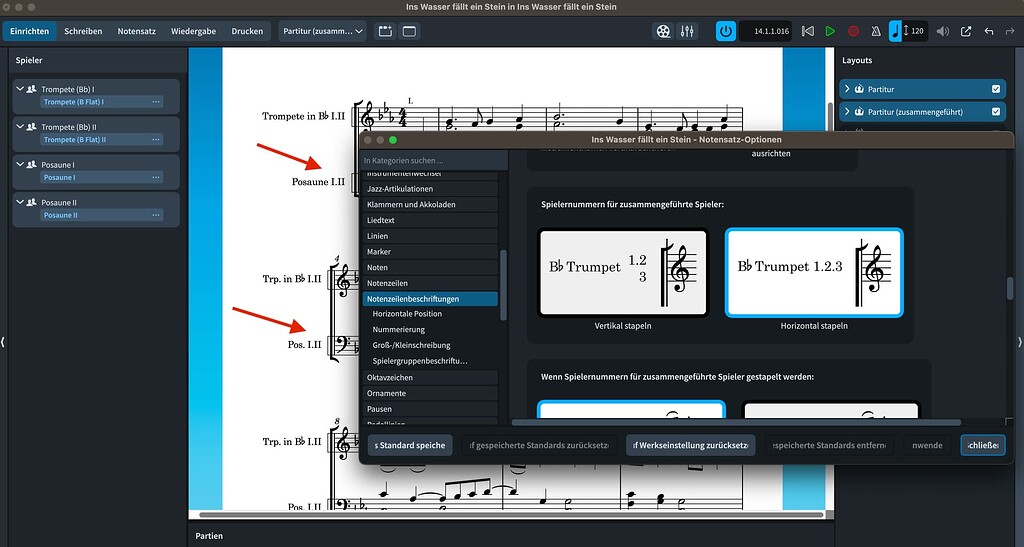
Task: Choose the Horizontal stapeln option
Action: coord(814,272)
